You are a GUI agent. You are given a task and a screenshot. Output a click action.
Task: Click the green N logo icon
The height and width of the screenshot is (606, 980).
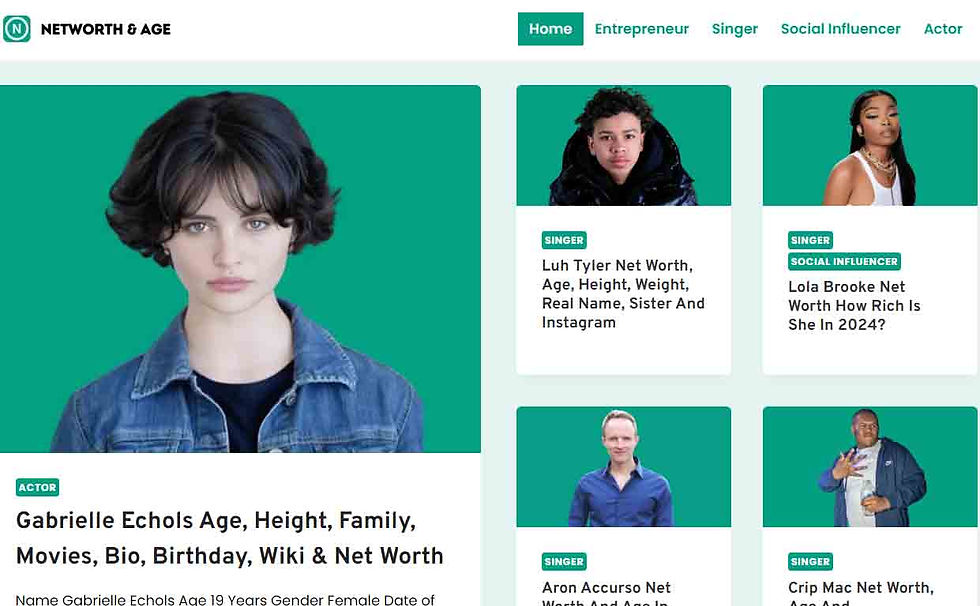click(17, 29)
